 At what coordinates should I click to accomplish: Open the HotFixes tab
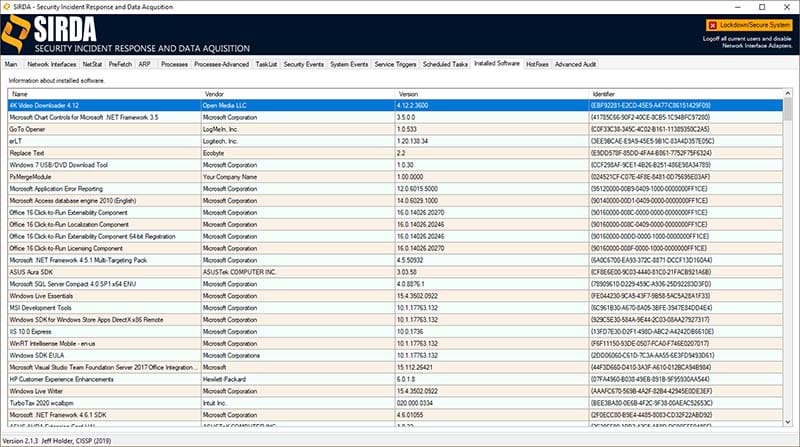click(537, 64)
